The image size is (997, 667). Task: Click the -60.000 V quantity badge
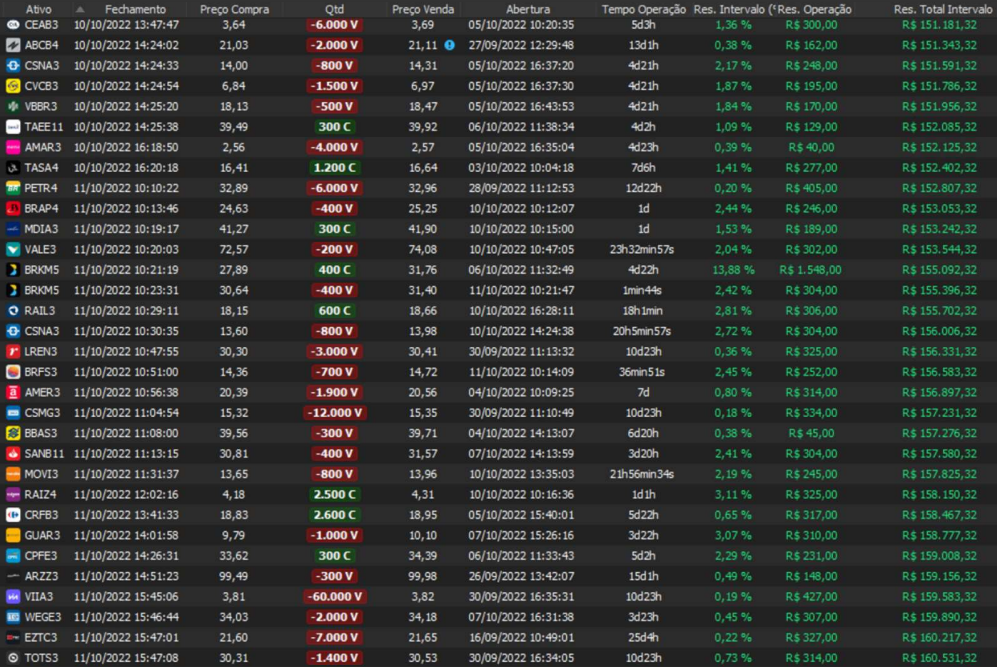[335, 596]
